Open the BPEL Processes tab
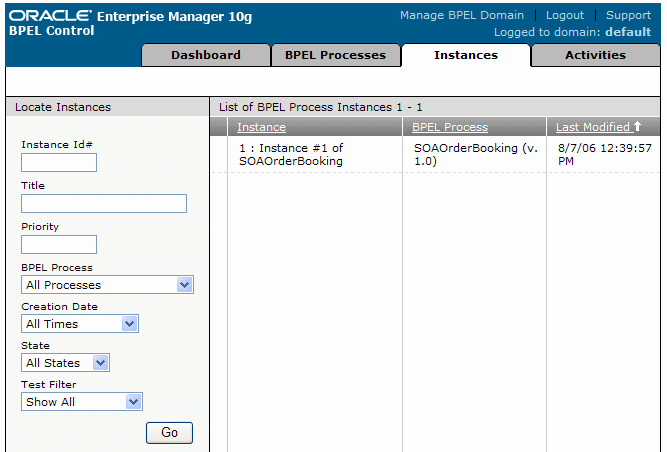This screenshot has height=452, width=667. coord(336,55)
